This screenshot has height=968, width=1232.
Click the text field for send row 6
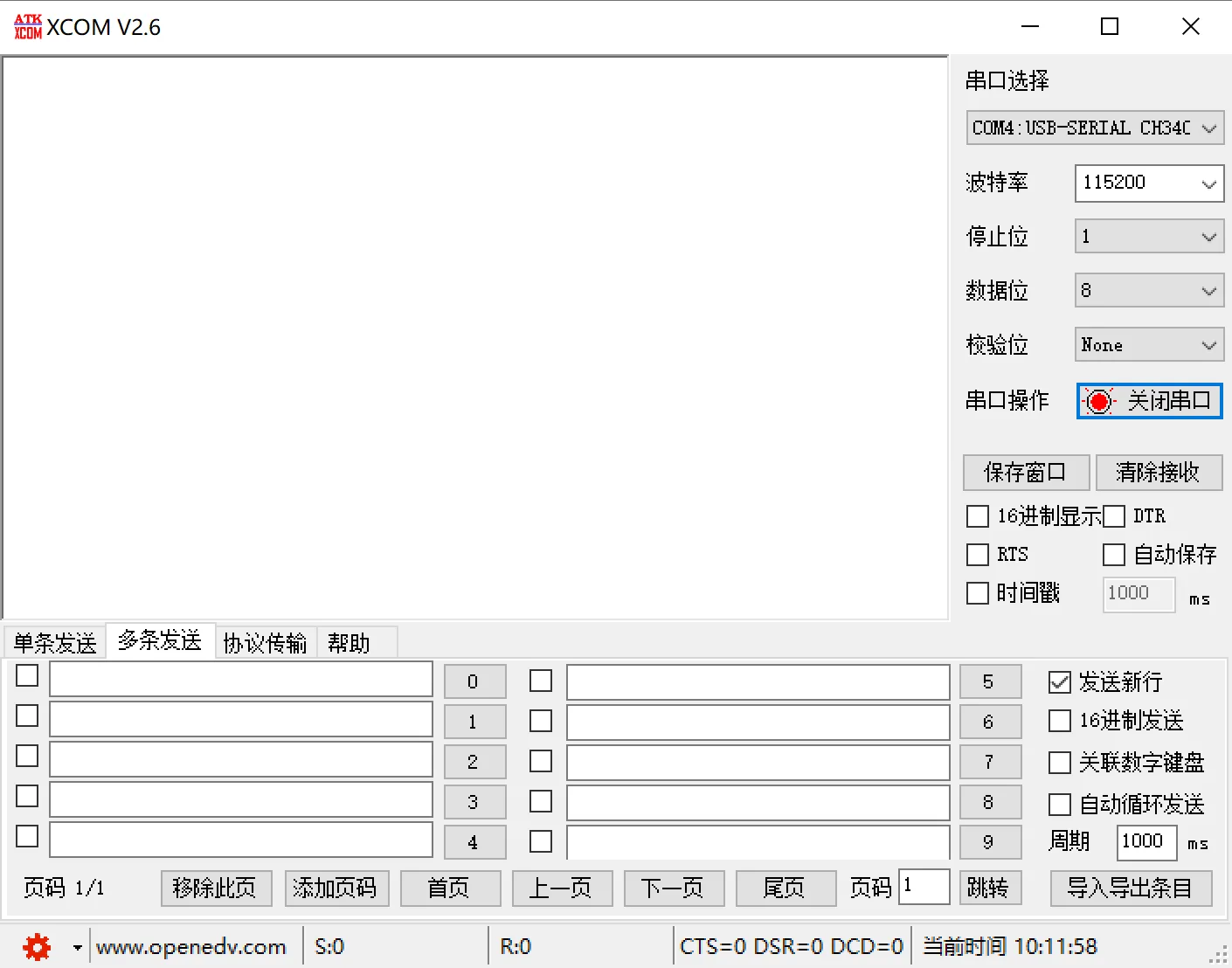(x=758, y=723)
